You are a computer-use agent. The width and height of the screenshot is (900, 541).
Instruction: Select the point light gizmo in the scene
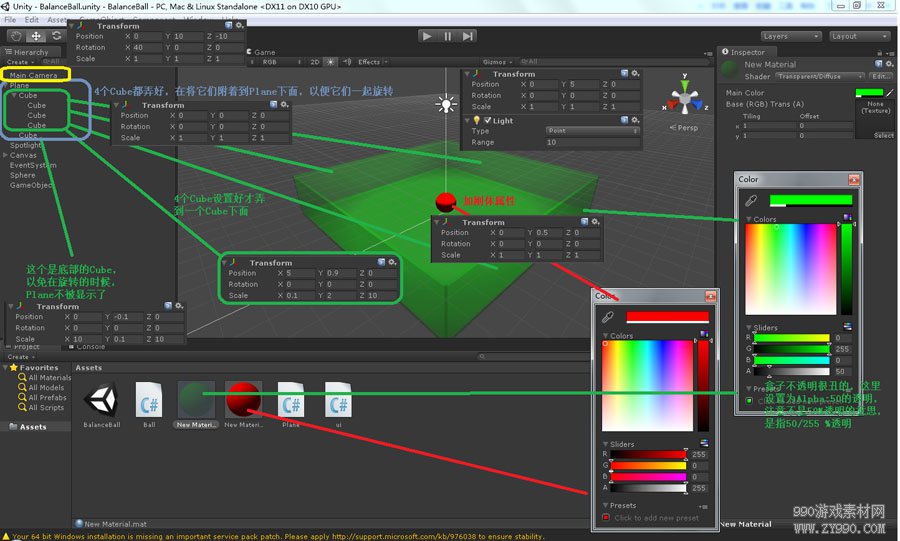446,104
